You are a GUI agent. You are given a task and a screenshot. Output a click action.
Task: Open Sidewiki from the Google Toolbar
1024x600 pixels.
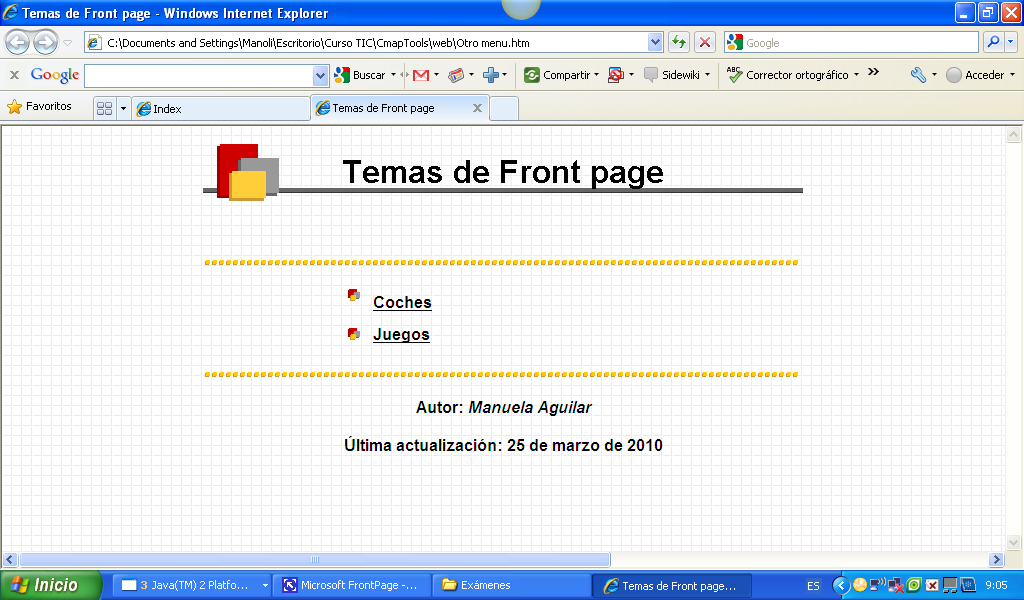[671, 75]
